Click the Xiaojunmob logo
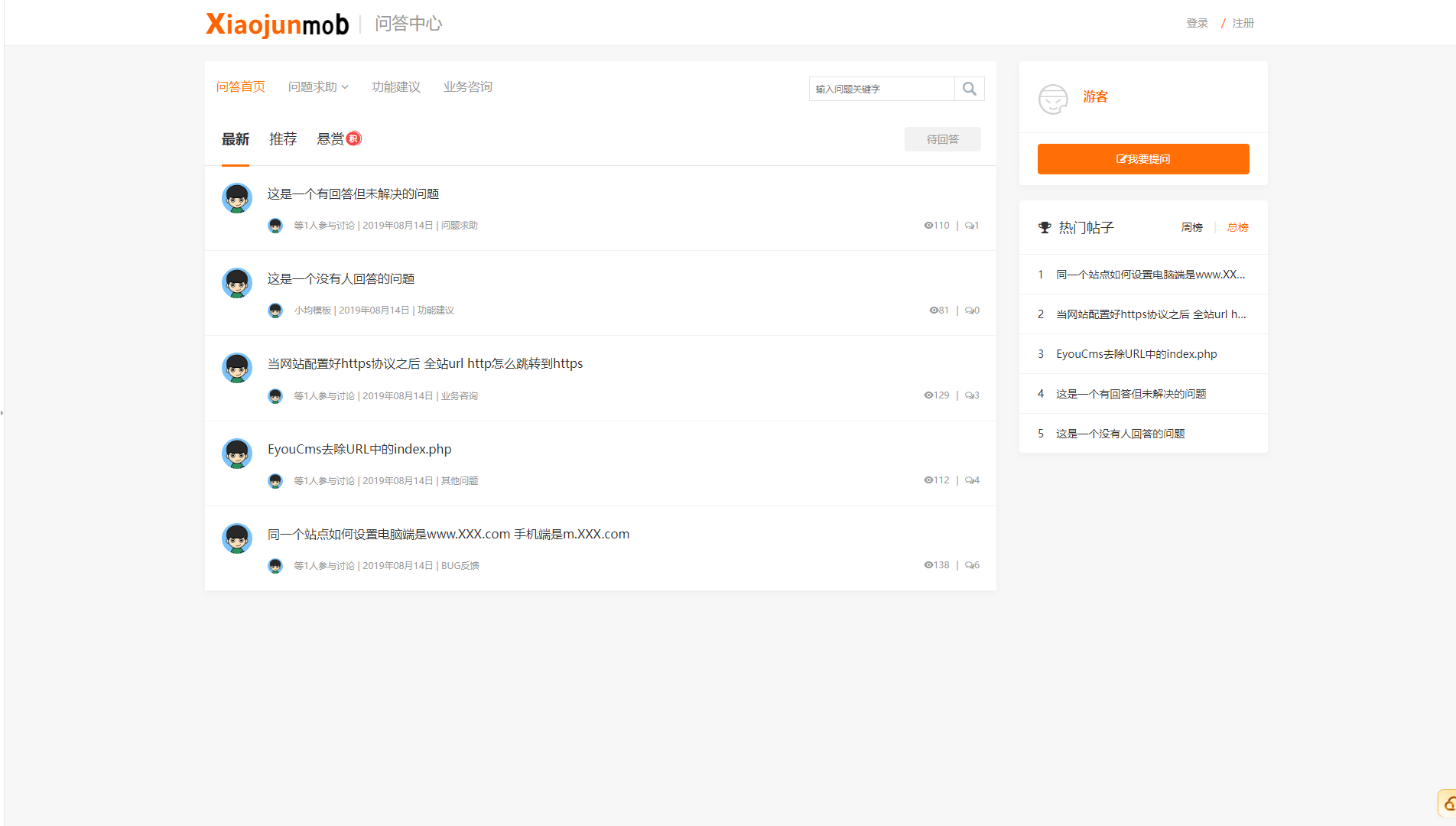 click(x=278, y=24)
